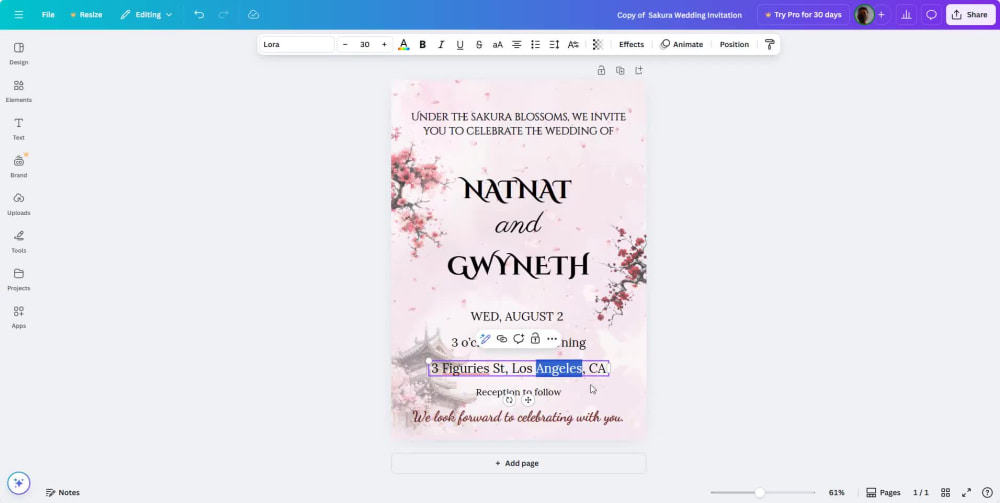Image resolution: width=1000 pixels, height=503 pixels.
Task: Open the transparency checkerboard control
Action: [598, 44]
